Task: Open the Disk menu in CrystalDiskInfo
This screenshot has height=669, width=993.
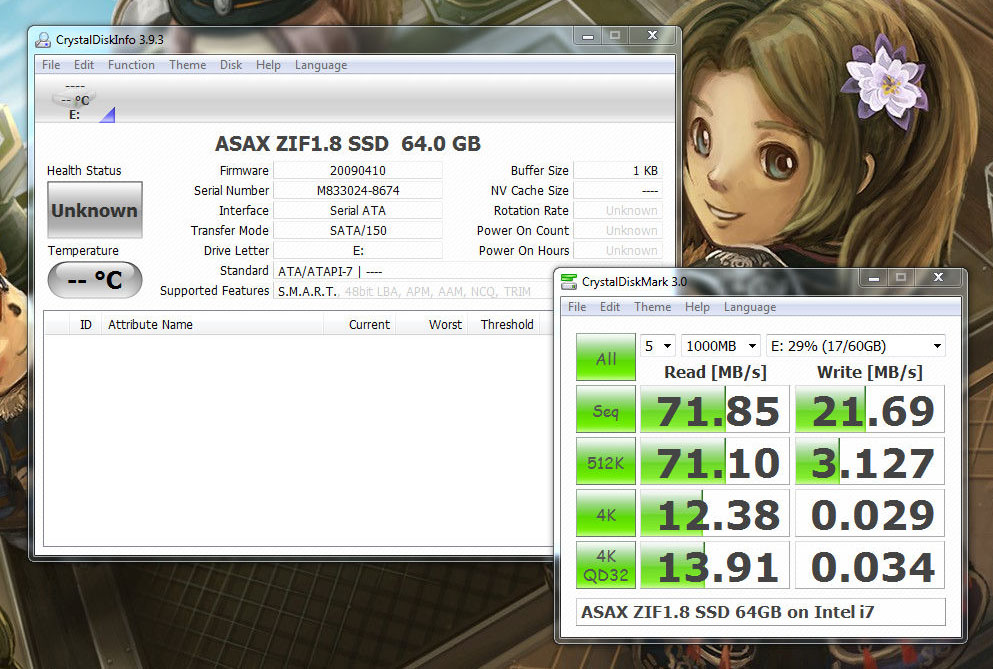Action: click(x=231, y=65)
